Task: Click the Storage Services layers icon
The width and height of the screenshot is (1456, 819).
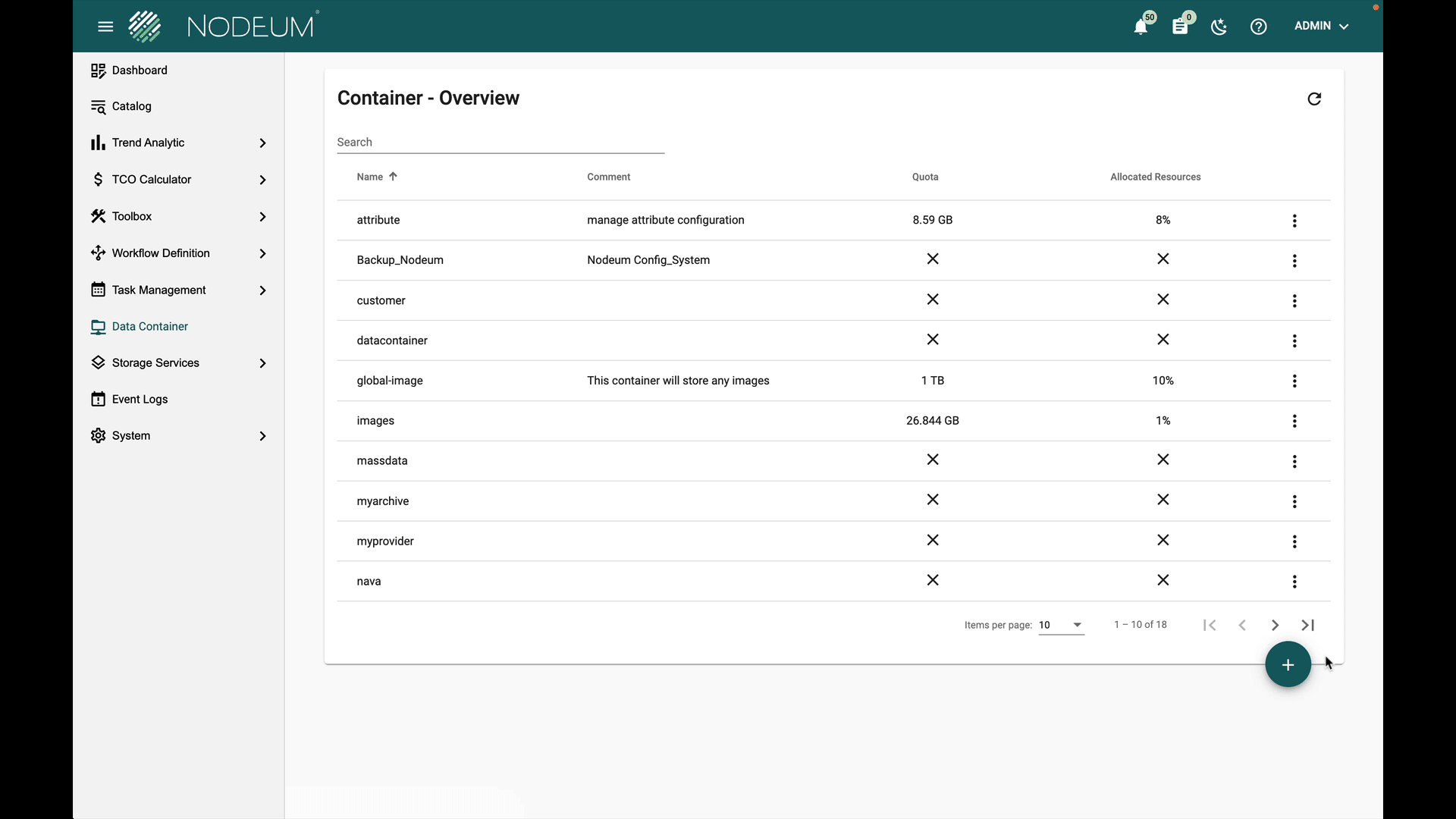Action: [x=98, y=362]
